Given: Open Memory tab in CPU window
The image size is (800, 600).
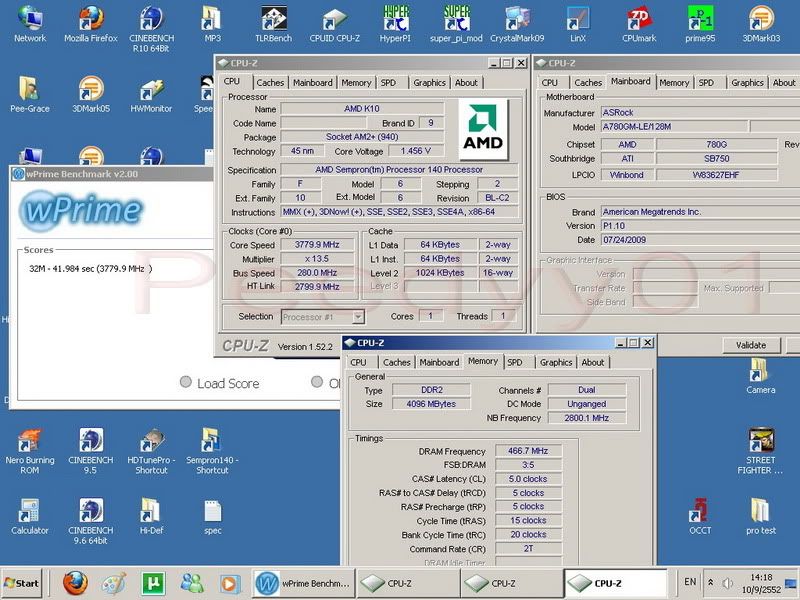Looking at the screenshot, I should coord(356,82).
